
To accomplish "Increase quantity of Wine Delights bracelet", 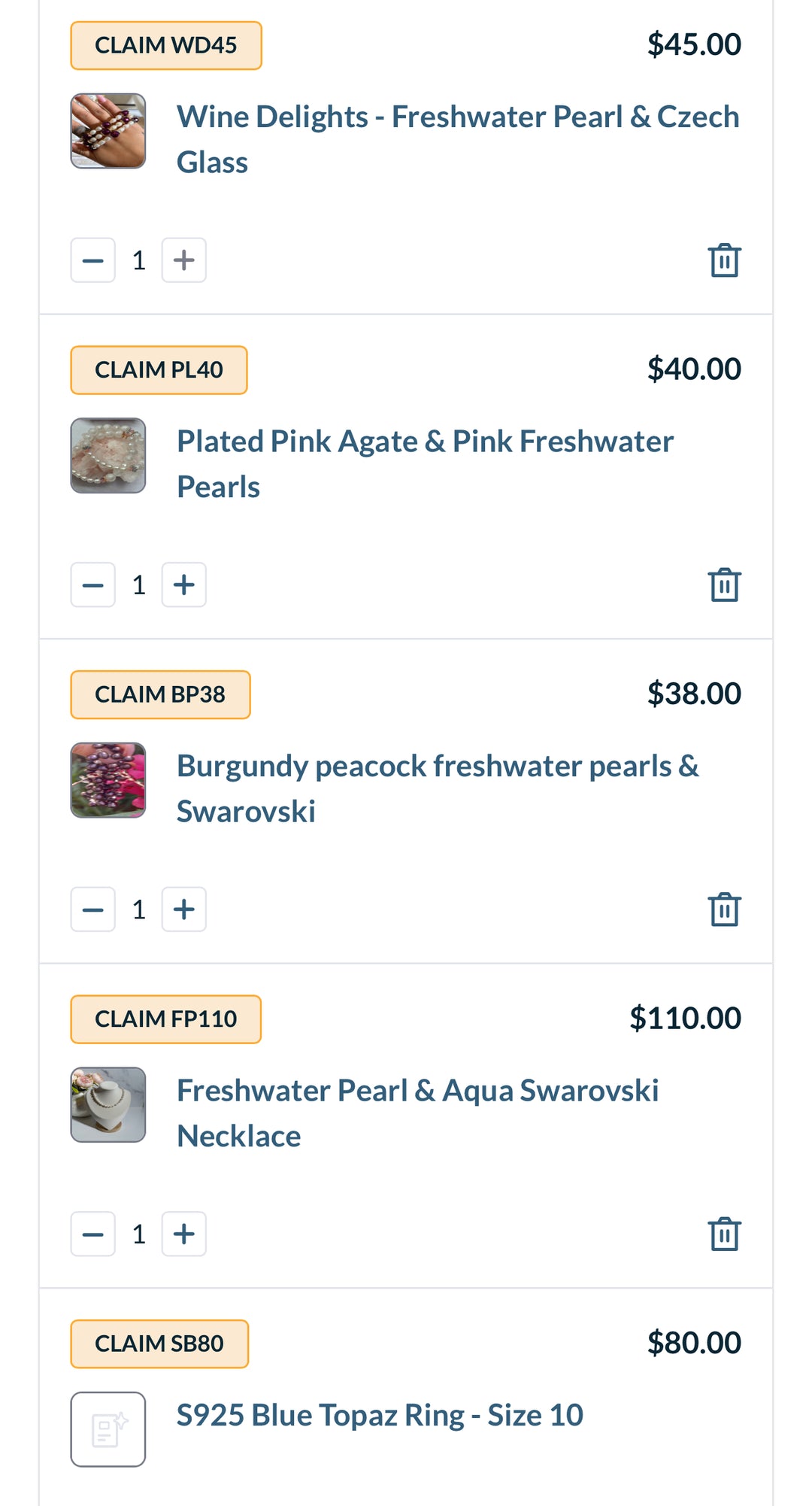I will point(183,260).
